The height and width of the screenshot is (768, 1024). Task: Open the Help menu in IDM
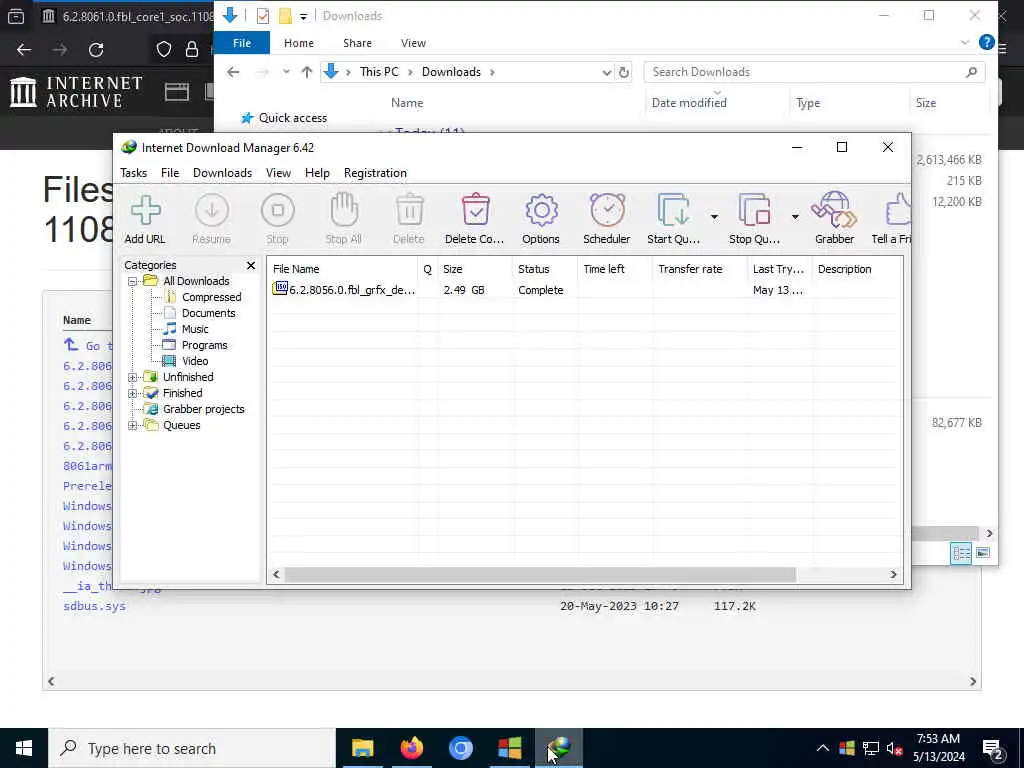click(x=317, y=173)
